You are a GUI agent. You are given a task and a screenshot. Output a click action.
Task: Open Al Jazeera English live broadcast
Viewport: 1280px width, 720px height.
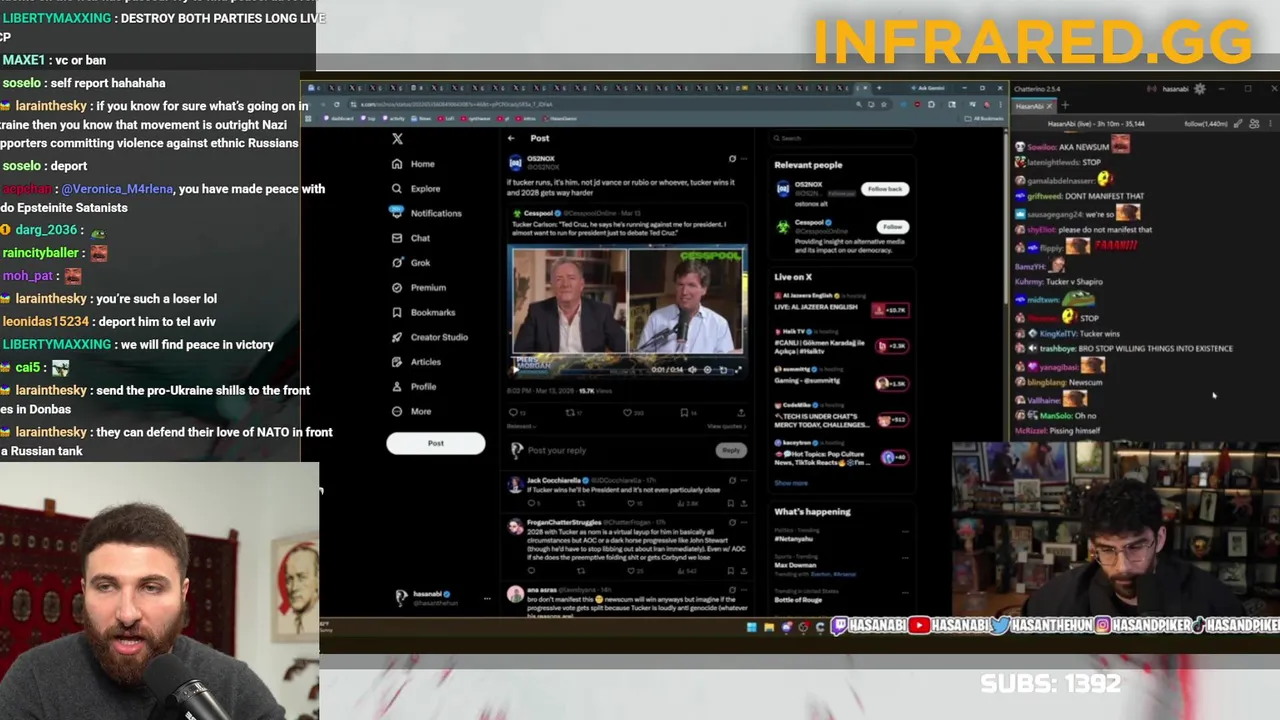coord(841,303)
